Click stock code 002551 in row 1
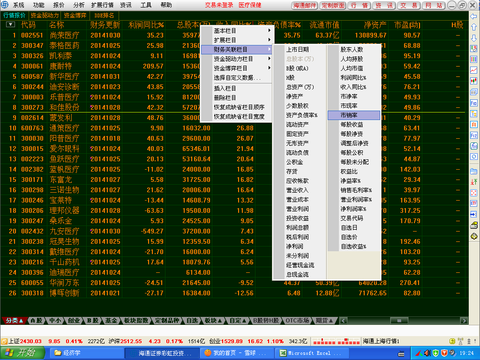Image resolution: width=480 pixels, height=360 pixels. point(32,35)
